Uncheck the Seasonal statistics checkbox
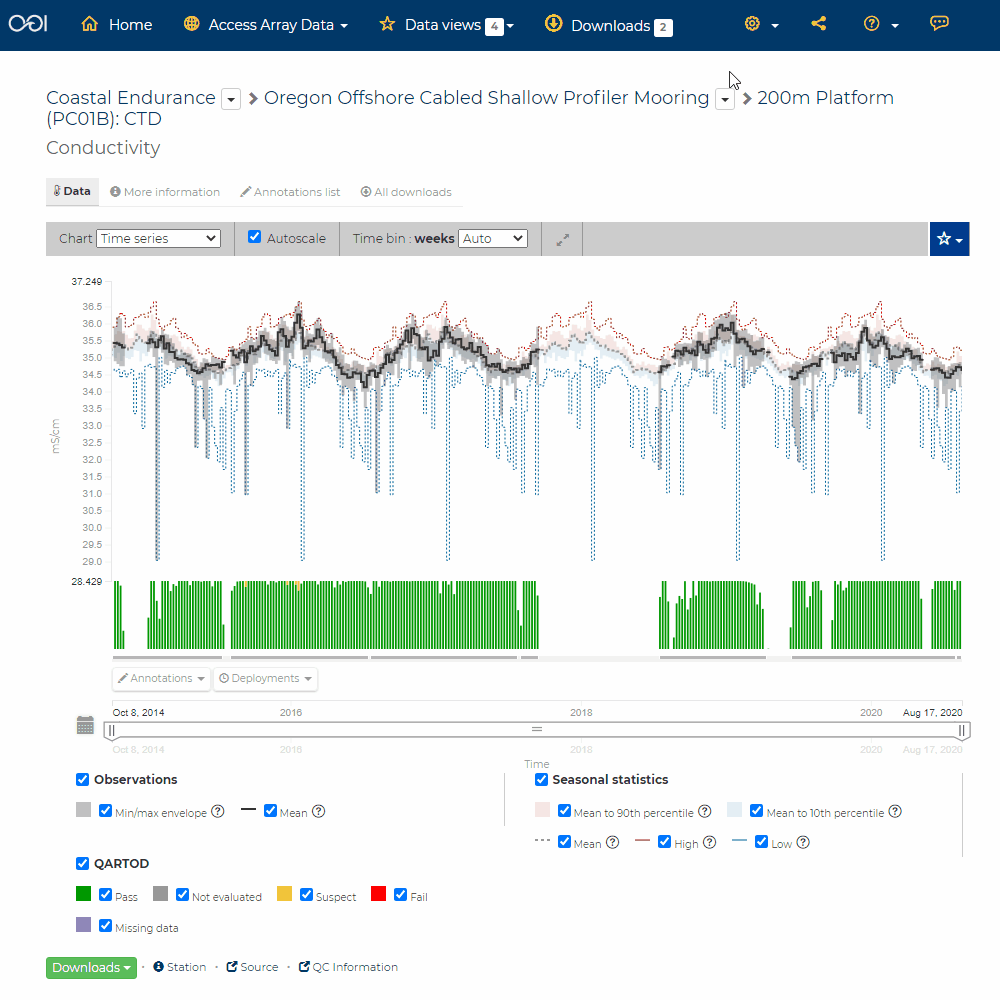Screen dimensions: 1000x1000 coord(541,779)
